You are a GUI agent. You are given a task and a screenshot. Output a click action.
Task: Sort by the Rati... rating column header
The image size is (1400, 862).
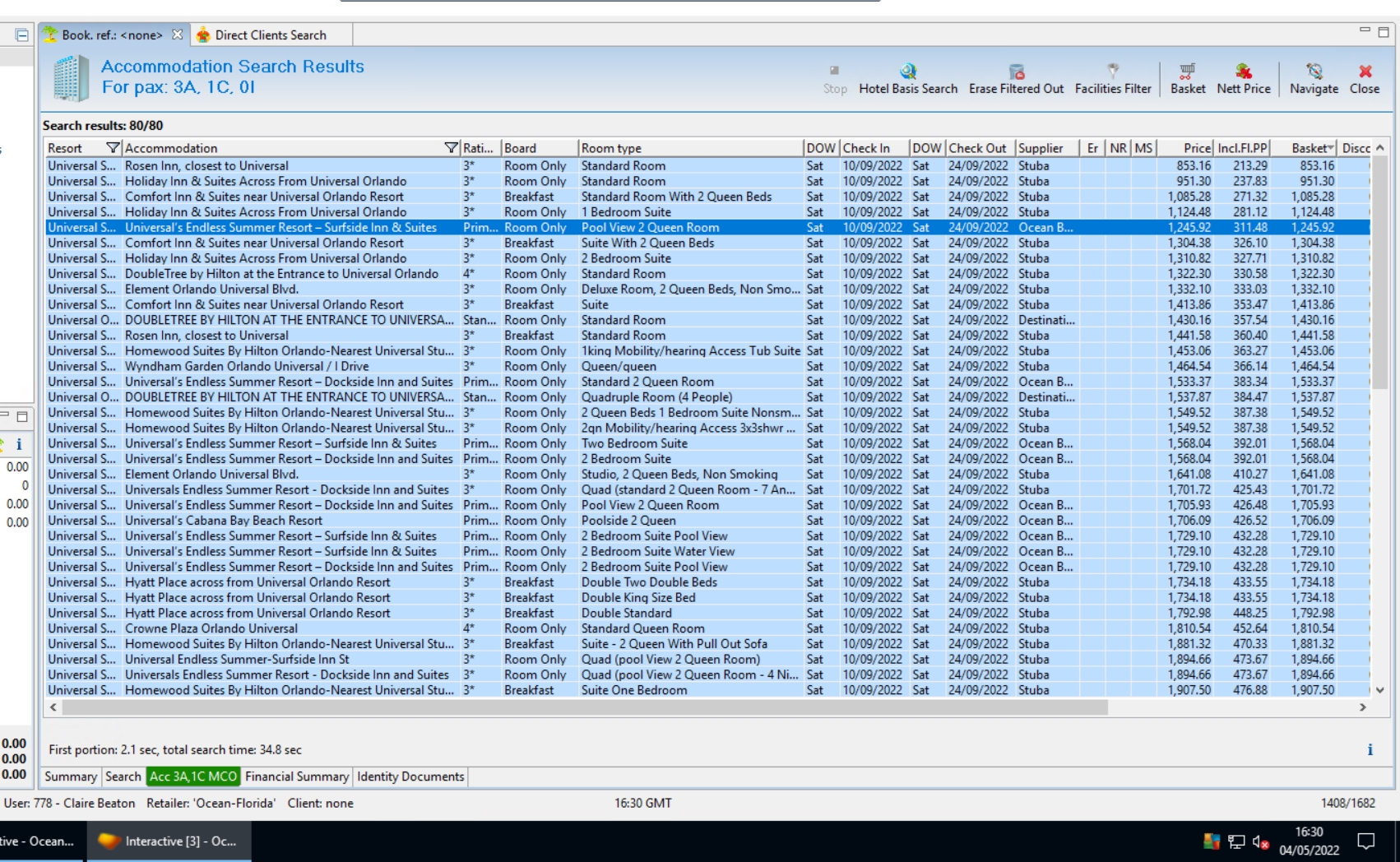tap(480, 148)
